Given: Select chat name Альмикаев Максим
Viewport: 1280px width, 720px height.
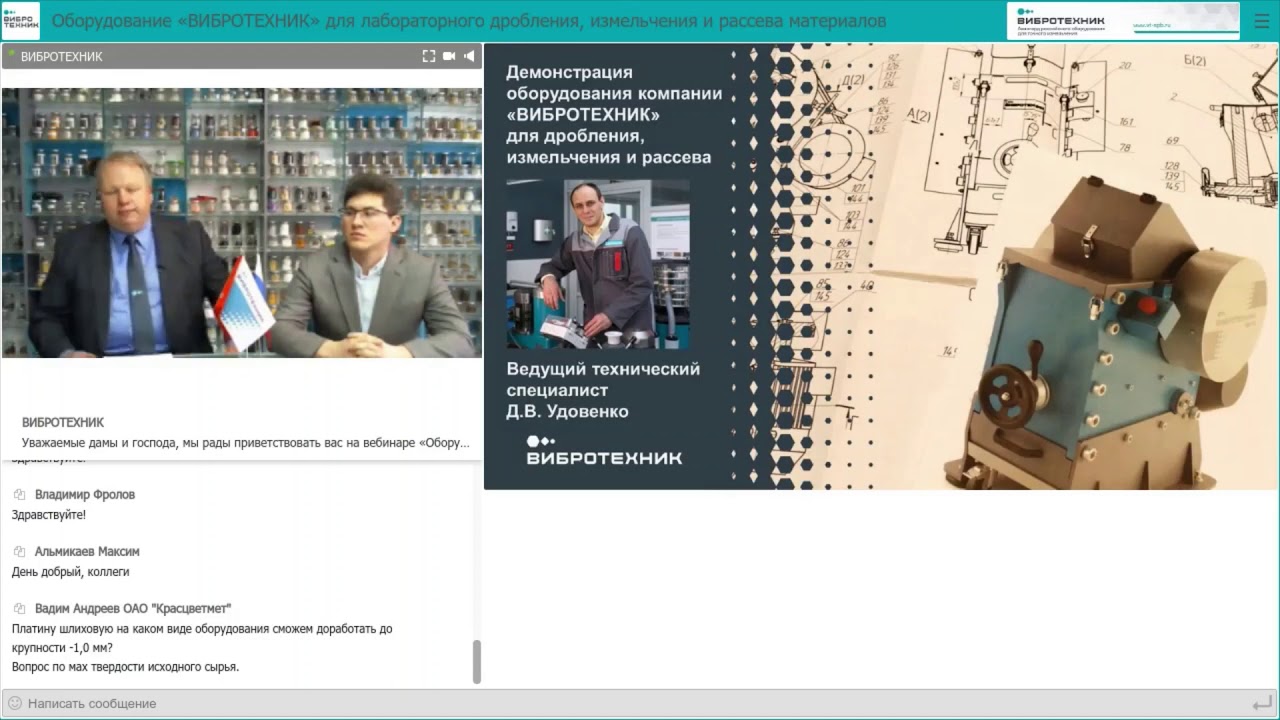Looking at the screenshot, I should [x=87, y=551].
